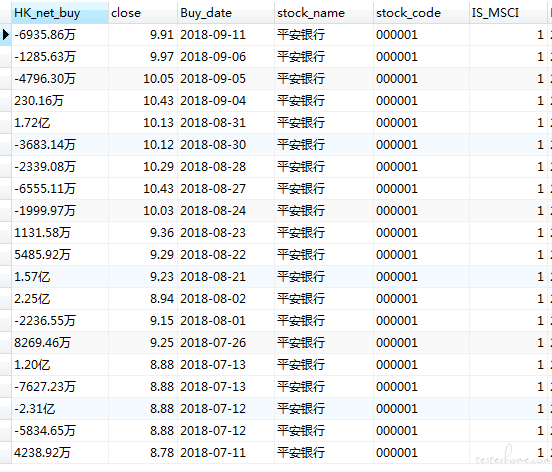Sort by the close column header

coord(143,13)
